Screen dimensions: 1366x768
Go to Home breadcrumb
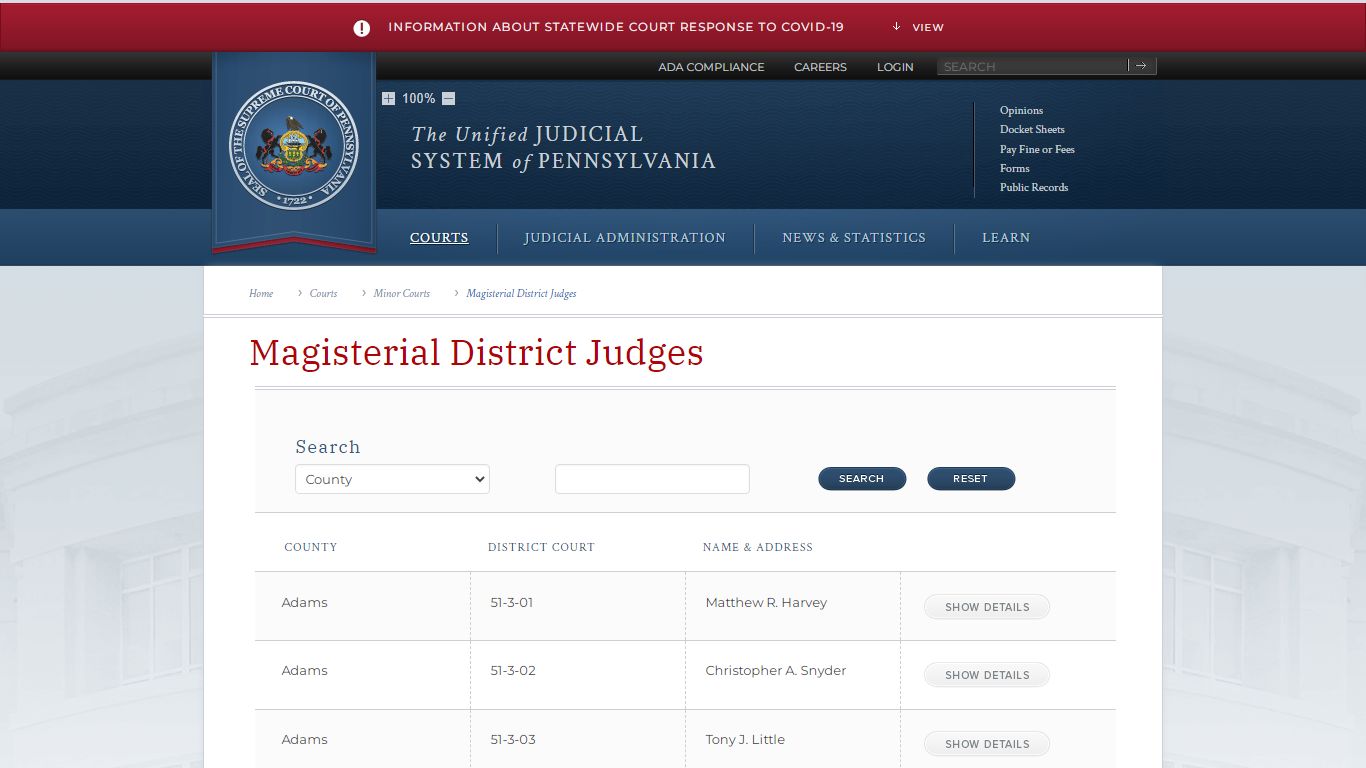pos(261,293)
